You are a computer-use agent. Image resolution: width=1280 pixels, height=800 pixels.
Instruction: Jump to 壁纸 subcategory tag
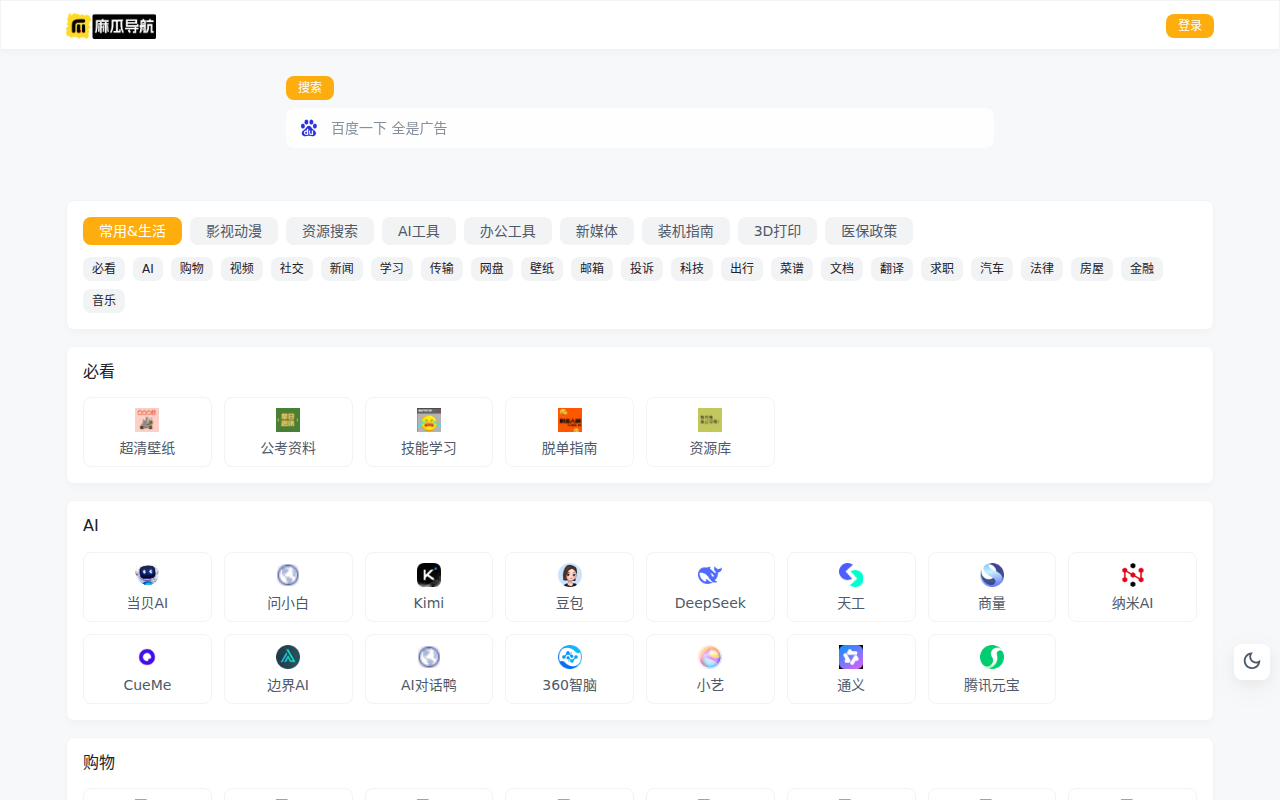pos(542,269)
